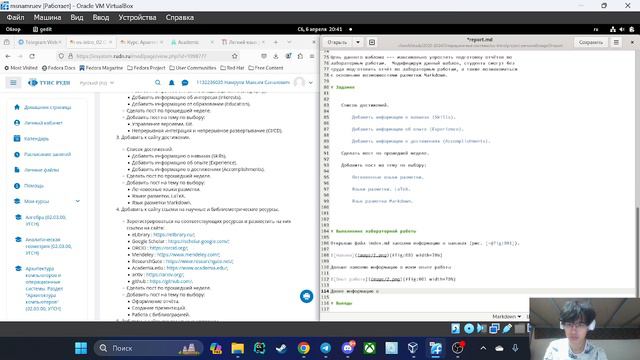Open the Алгебра course in sidebar
Image resolution: width=640 pixels, height=360 pixels.
click(45, 220)
